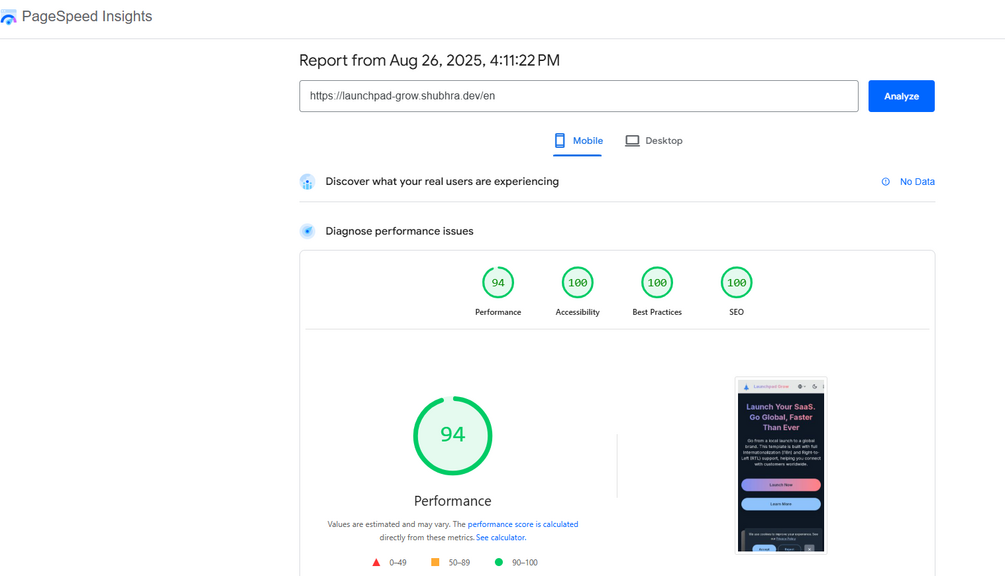This screenshot has width=1005, height=576.
Task: Open the PageSpeed Insights home title
Action: point(87,17)
